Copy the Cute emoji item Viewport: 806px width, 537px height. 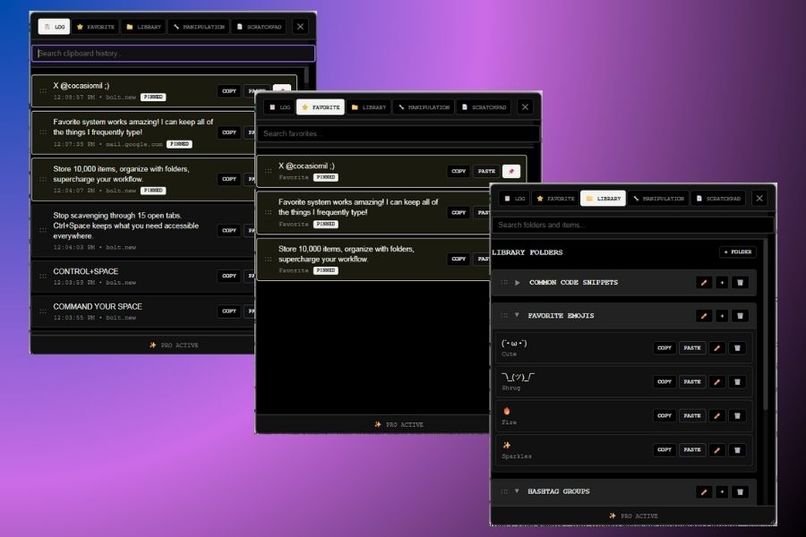(664, 348)
